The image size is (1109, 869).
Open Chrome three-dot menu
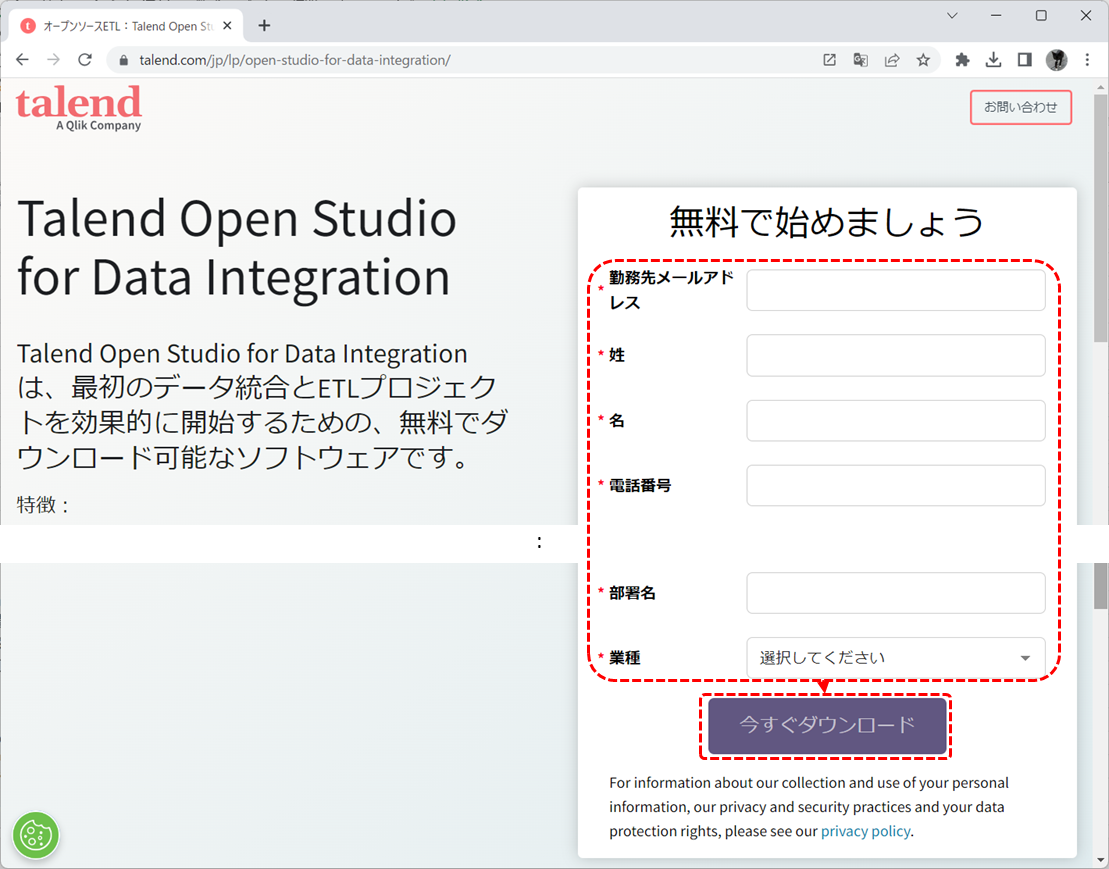click(x=1088, y=60)
